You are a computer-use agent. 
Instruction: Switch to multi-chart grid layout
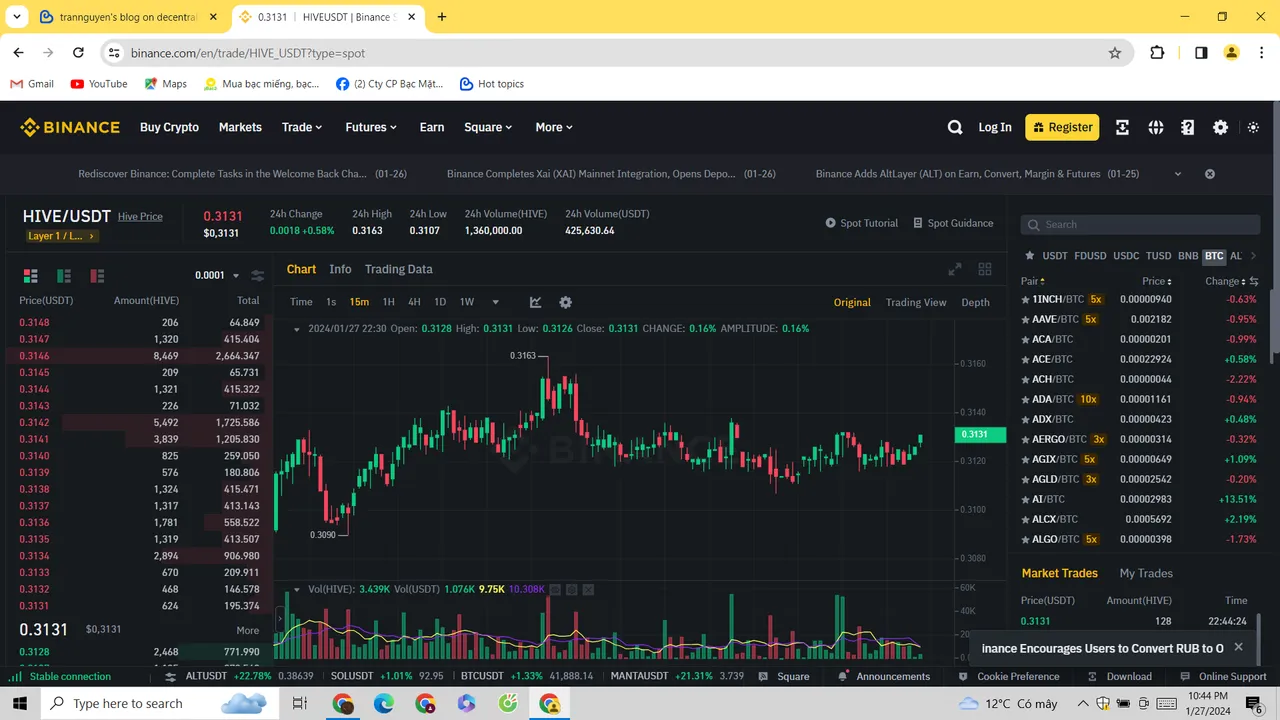pos(985,269)
